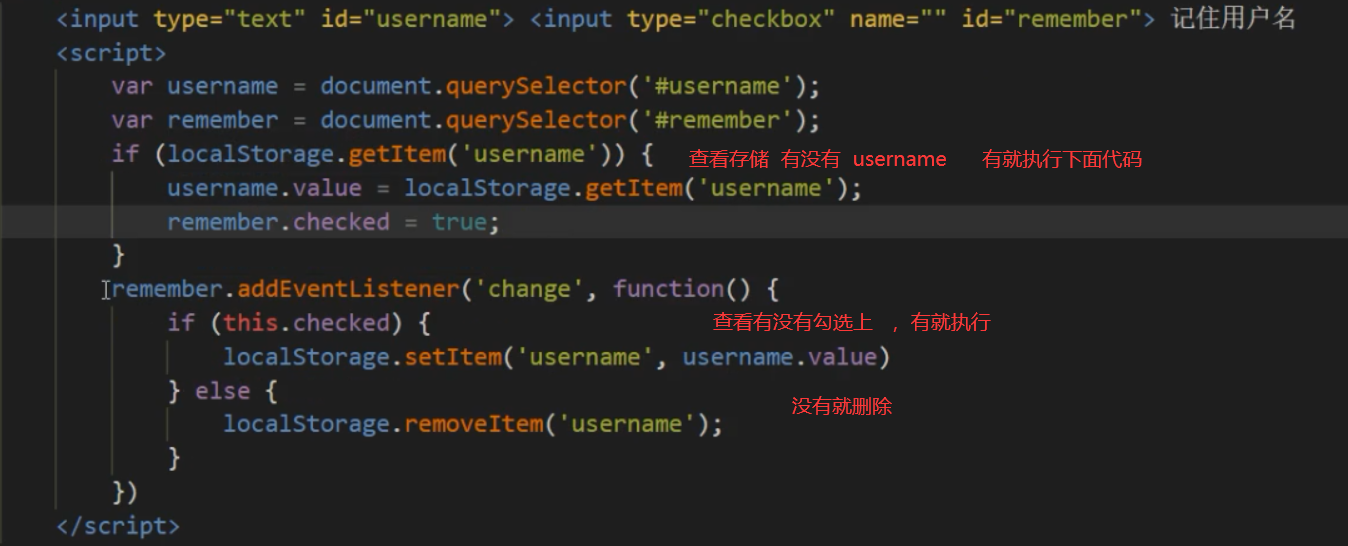Click getItem in the first if condition

396,154
